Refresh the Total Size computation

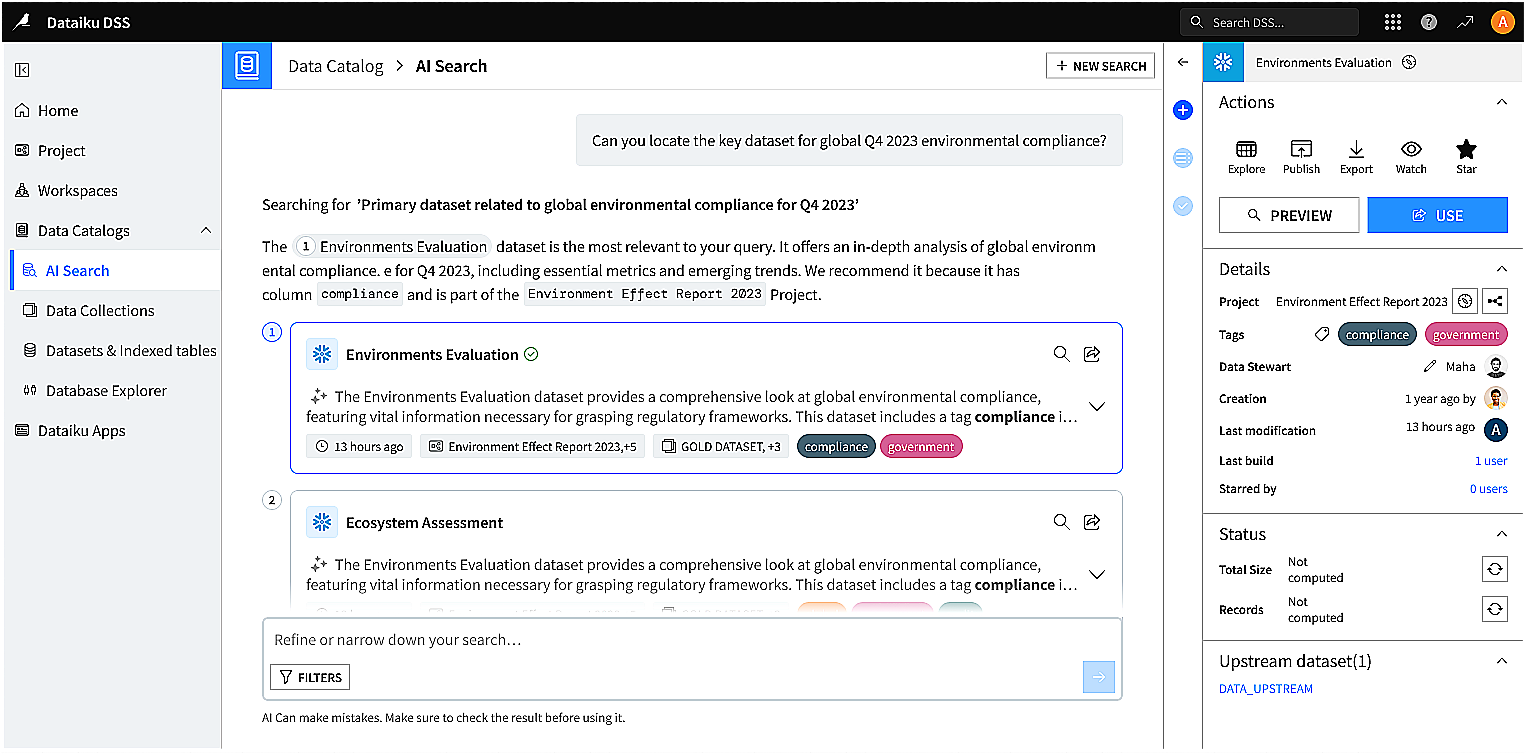1494,569
